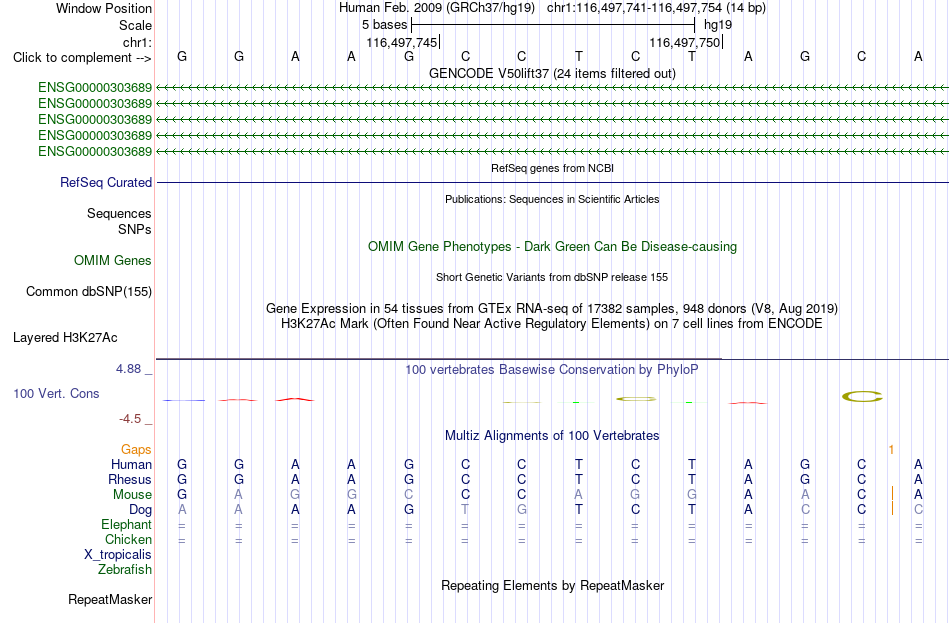The width and height of the screenshot is (950, 623).
Task: Click the 4.88 upper conservation axis value
Action: click(x=128, y=368)
